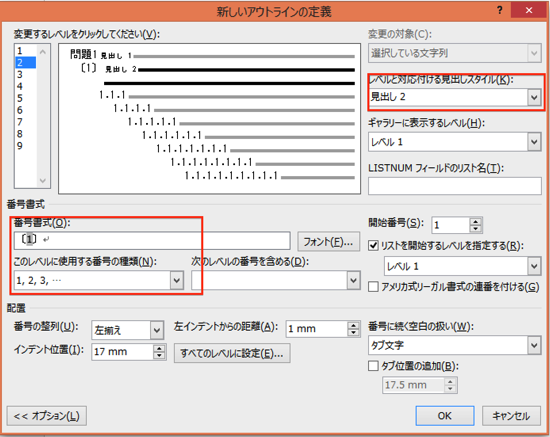Click the LISTNUM フィールドのリスト名 text field
Image resolution: width=550 pixels, height=437 pixels.
(x=455, y=186)
